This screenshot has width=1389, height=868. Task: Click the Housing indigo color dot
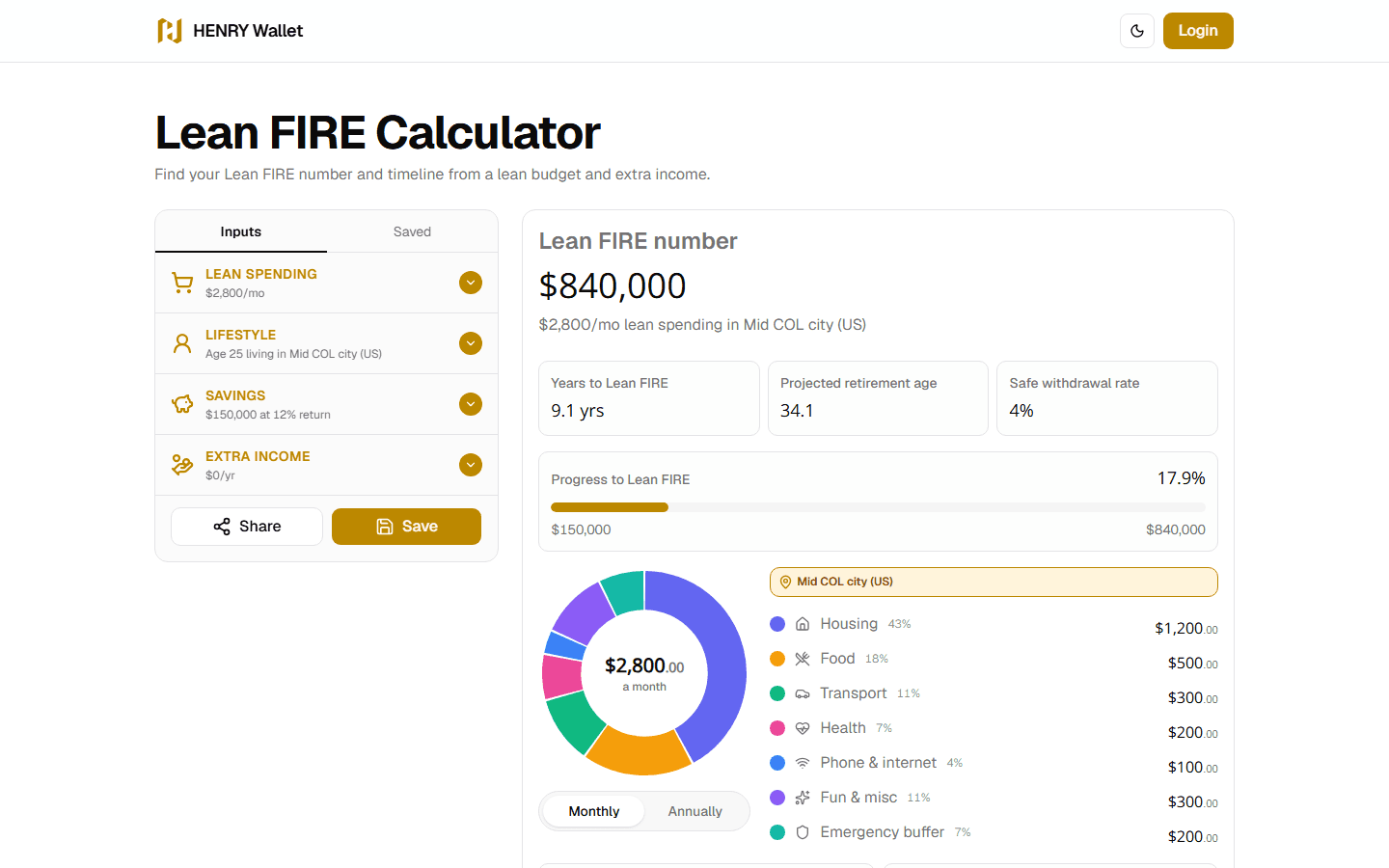coord(777,624)
